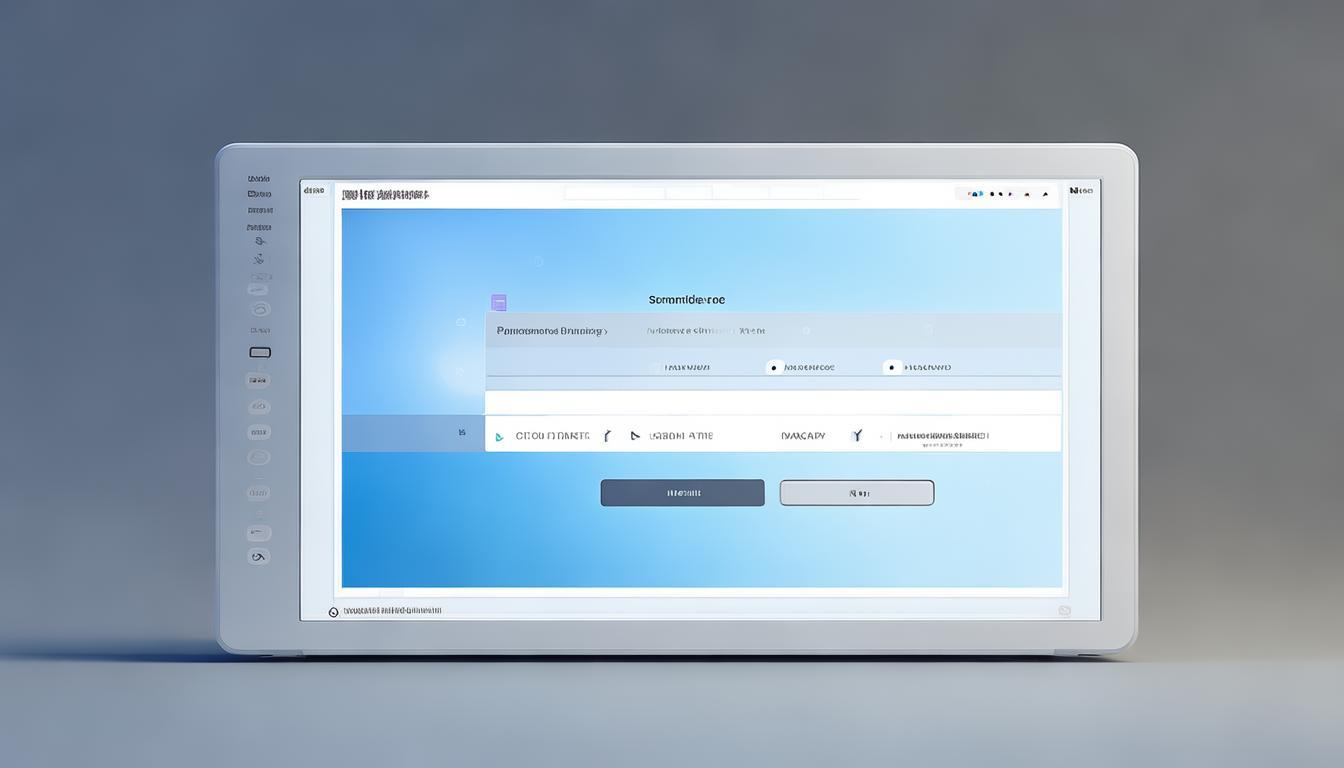Click the slash-shaped edit icon in the bottom row

pos(607,436)
